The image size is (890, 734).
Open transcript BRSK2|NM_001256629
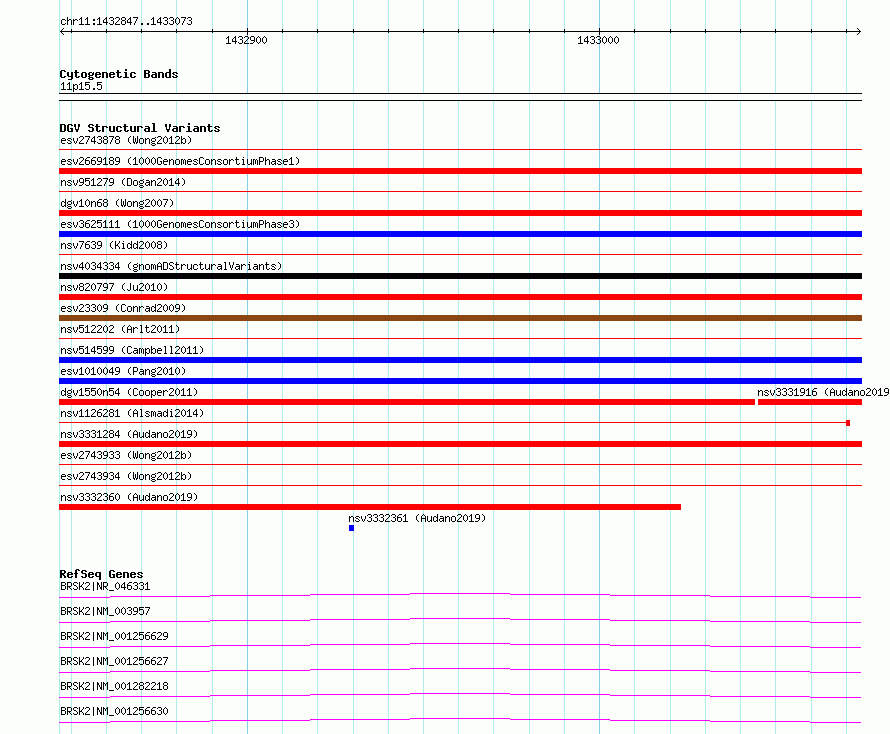click(114, 636)
